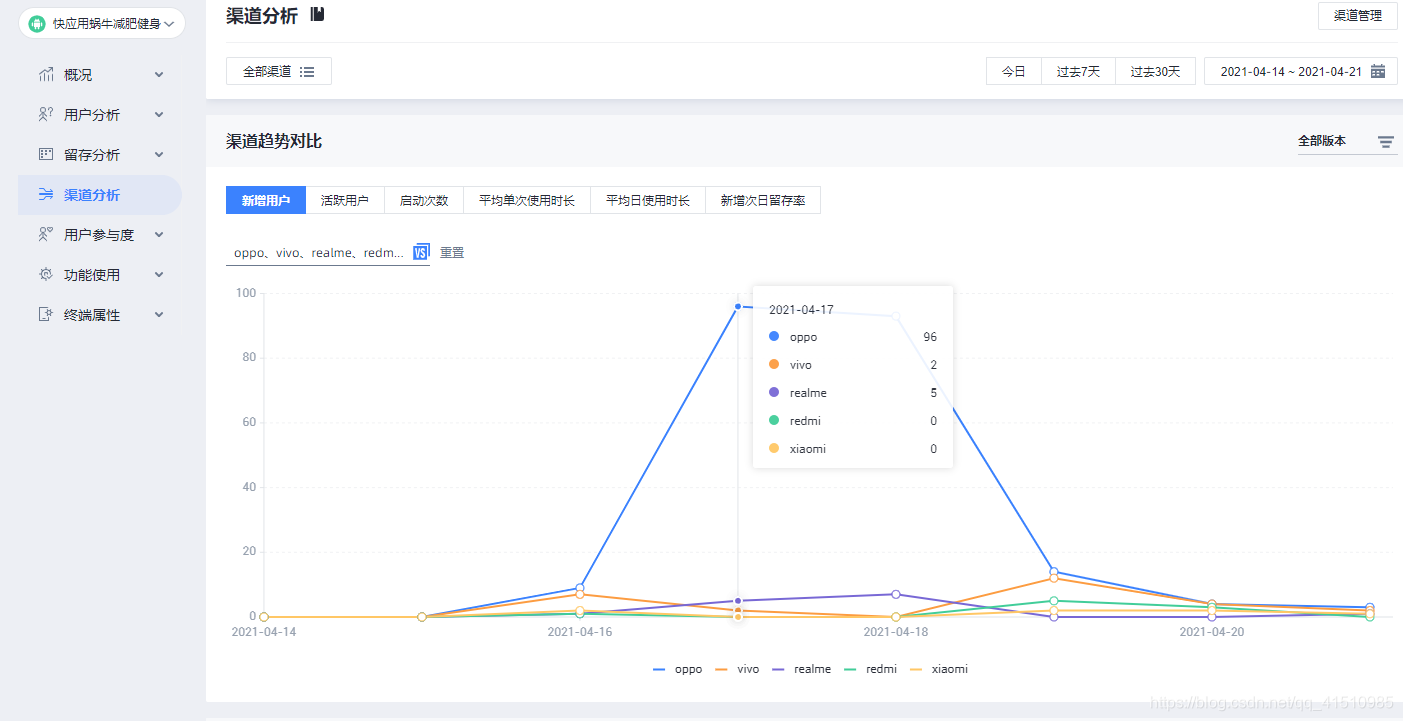
Task: Open the 全部版本 version dropdown
Action: pos(1347,141)
